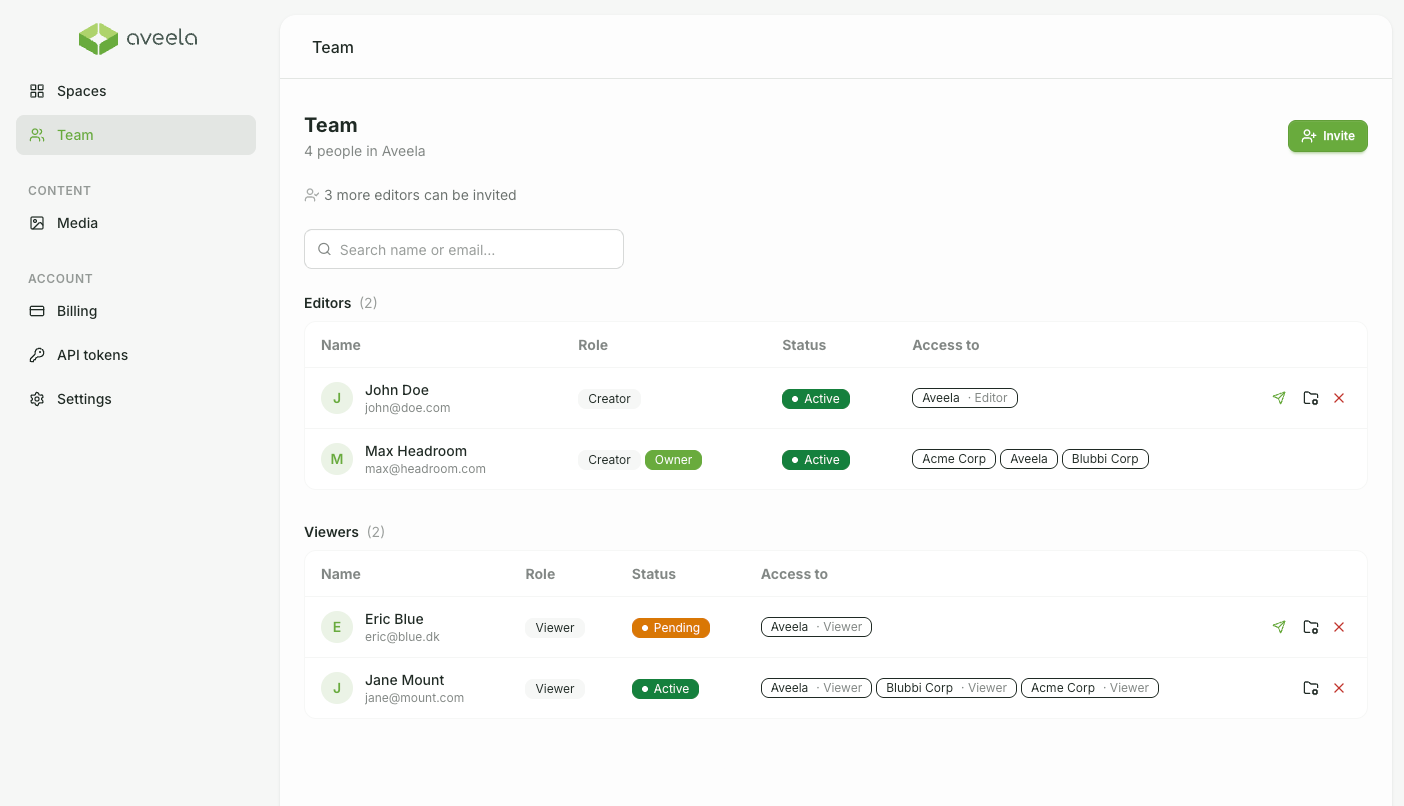
Task: Click the green Invite button
Action: click(x=1327, y=136)
